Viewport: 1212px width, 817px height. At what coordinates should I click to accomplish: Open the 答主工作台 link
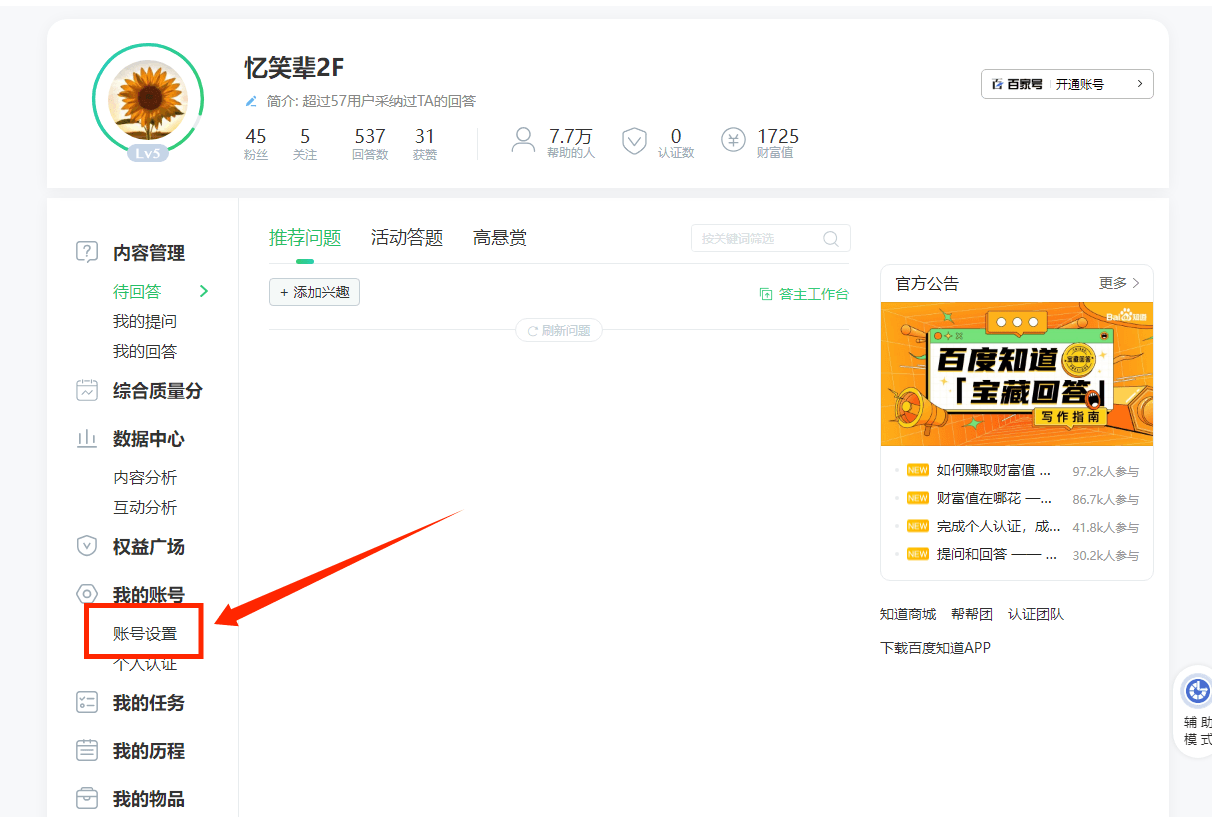[805, 294]
